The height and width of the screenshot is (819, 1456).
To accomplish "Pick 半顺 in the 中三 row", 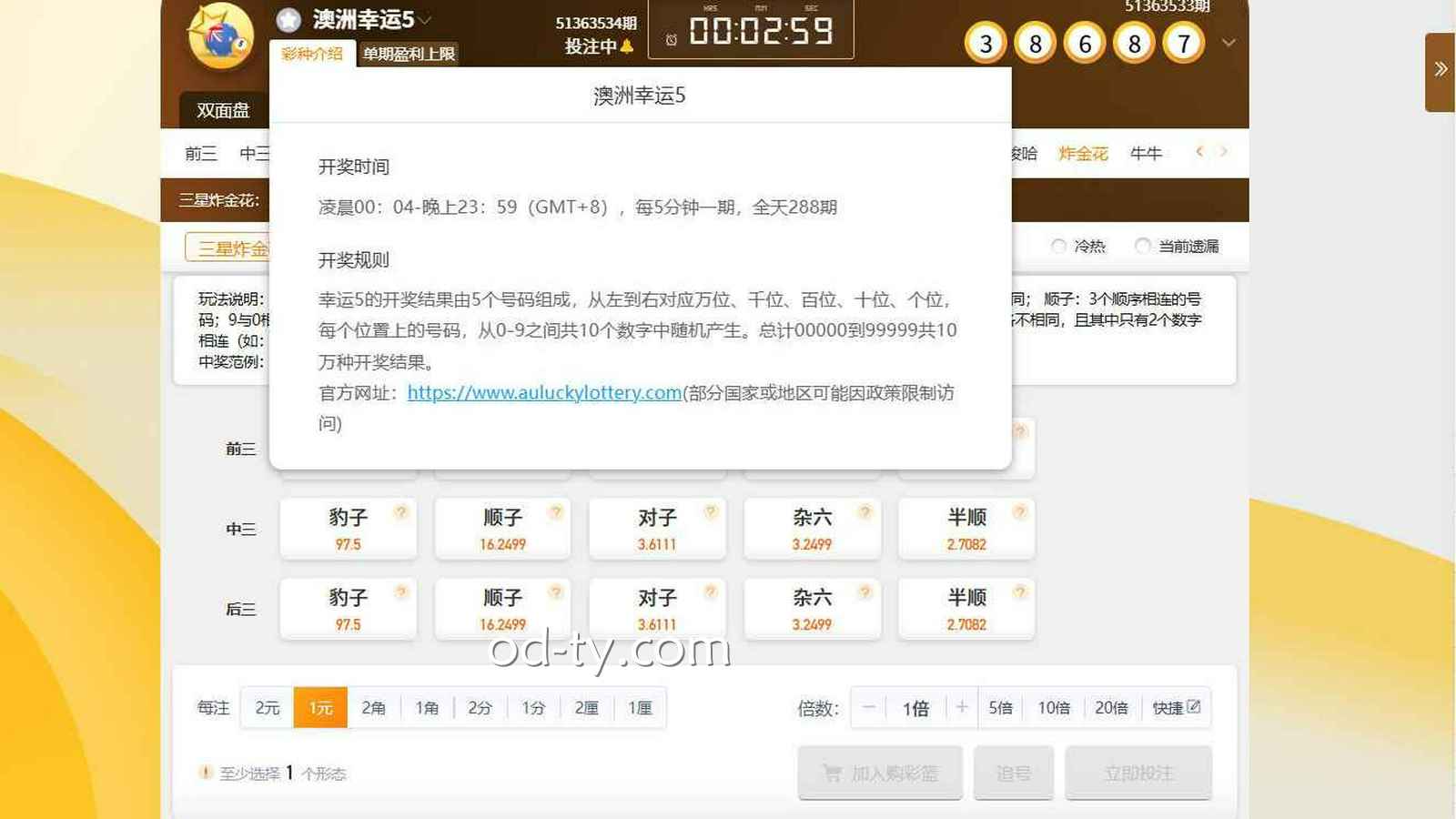I will coord(966,529).
